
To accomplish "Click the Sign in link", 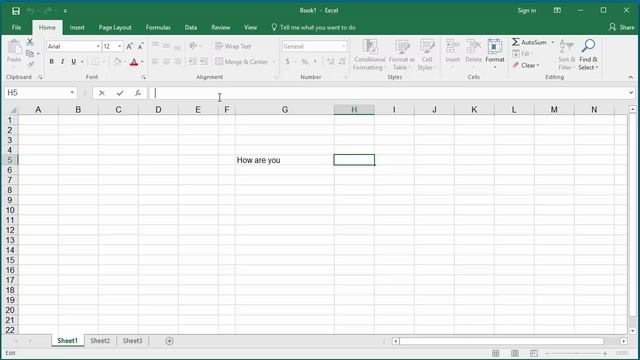I will tap(527, 11).
